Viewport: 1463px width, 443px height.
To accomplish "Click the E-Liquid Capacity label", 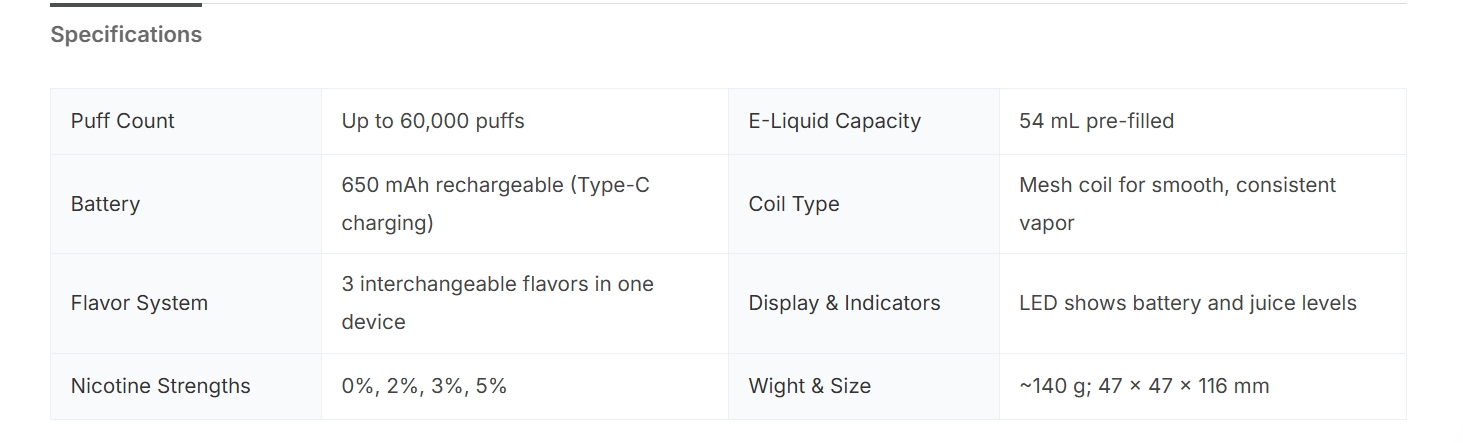I will click(x=834, y=121).
